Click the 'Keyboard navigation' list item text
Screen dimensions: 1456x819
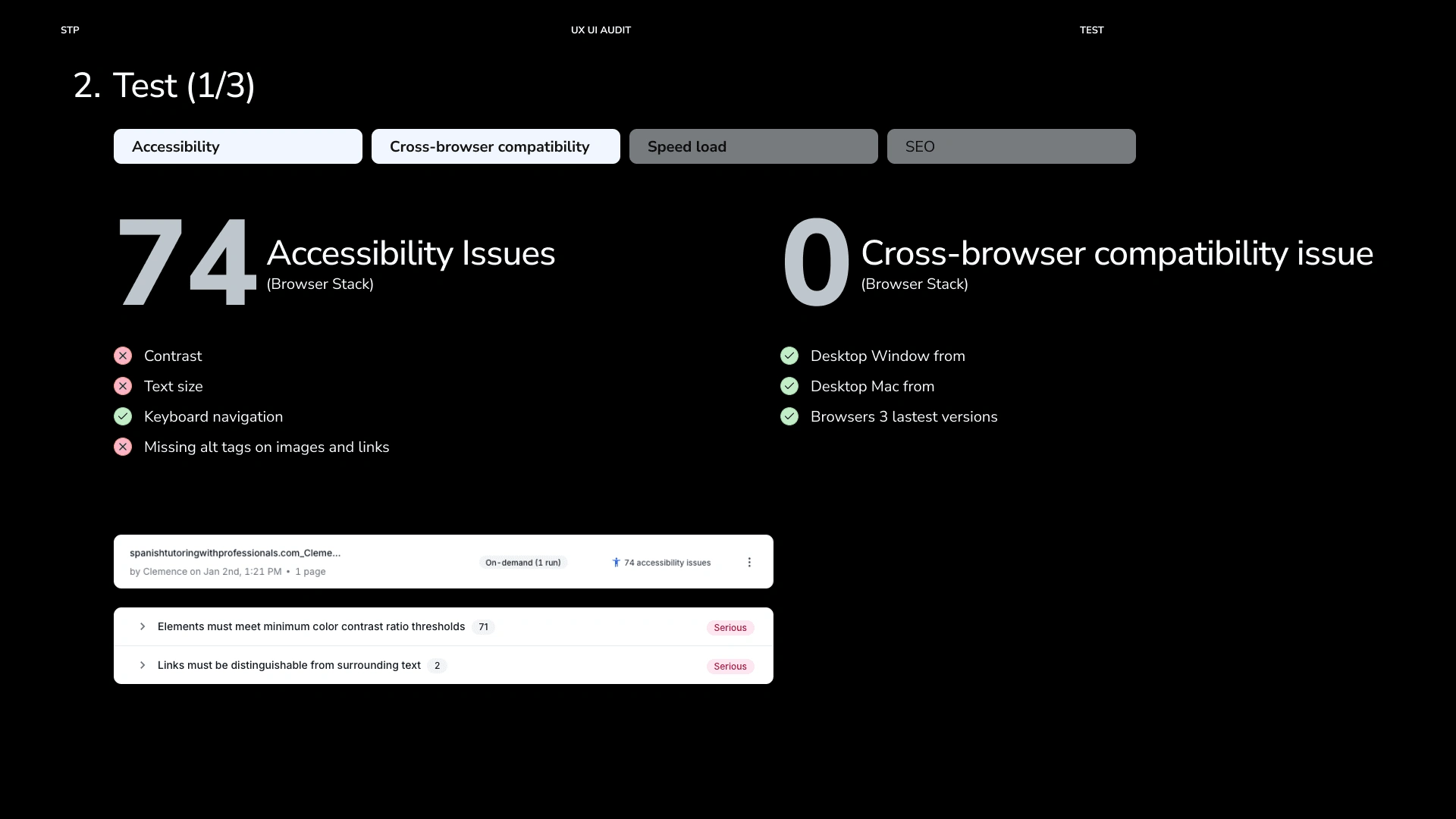tap(213, 416)
